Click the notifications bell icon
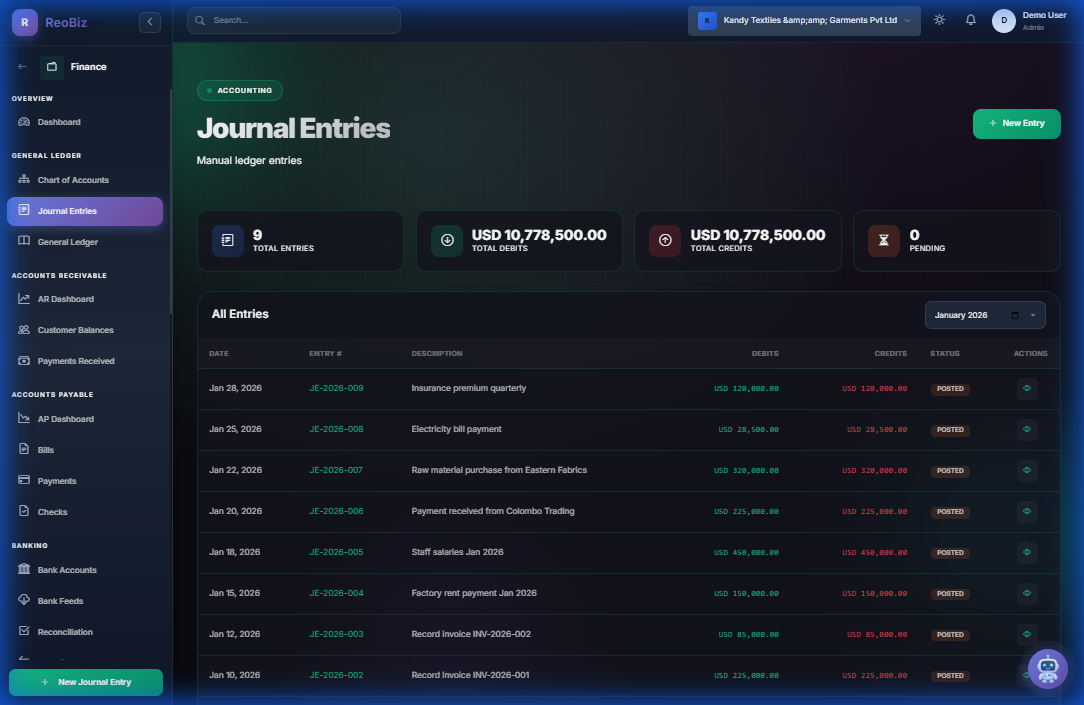The height and width of the screenshot is (705, 1084). (x=970, y=19)
